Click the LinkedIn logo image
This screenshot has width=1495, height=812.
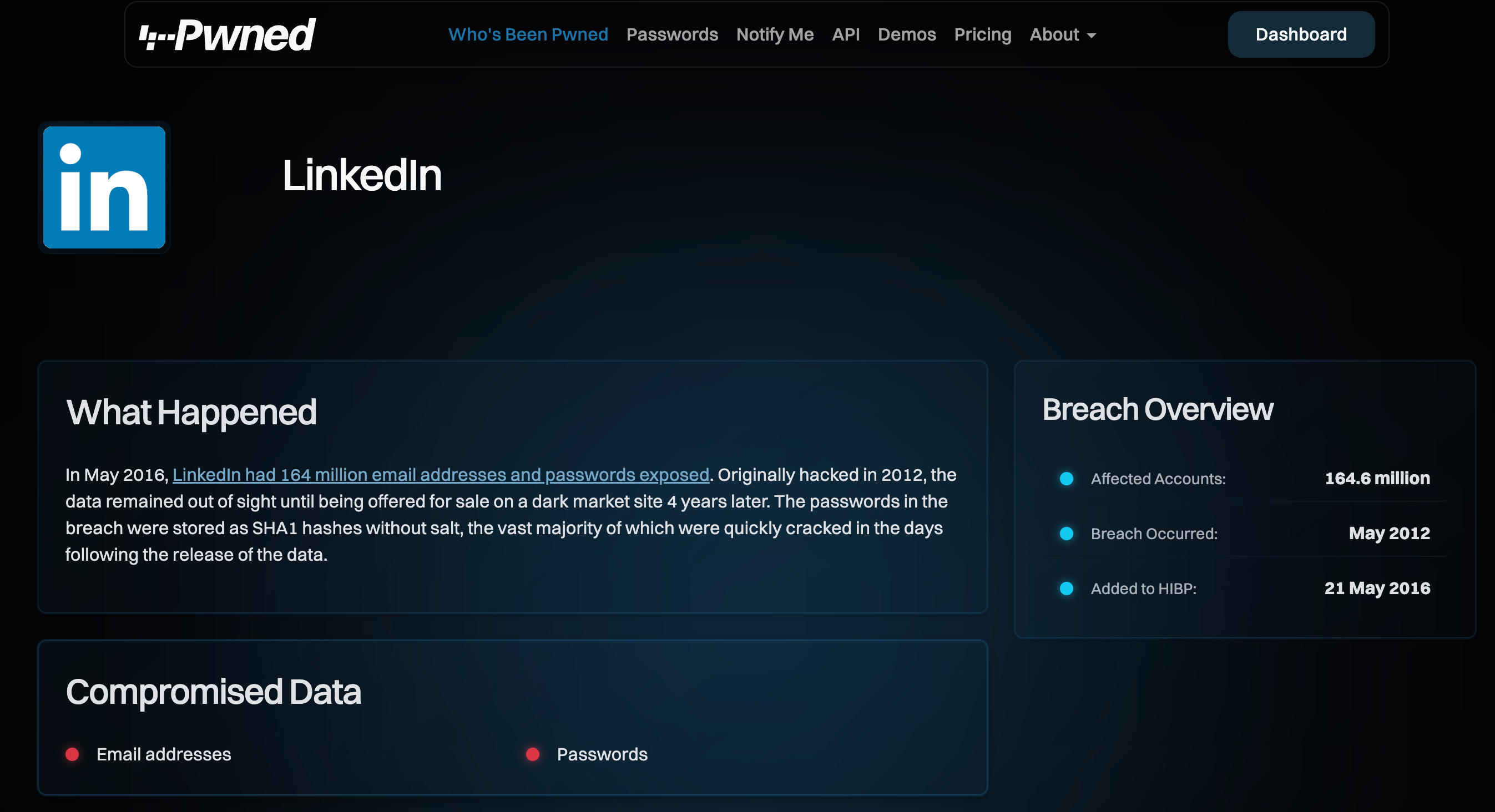[x=104, y=187]
